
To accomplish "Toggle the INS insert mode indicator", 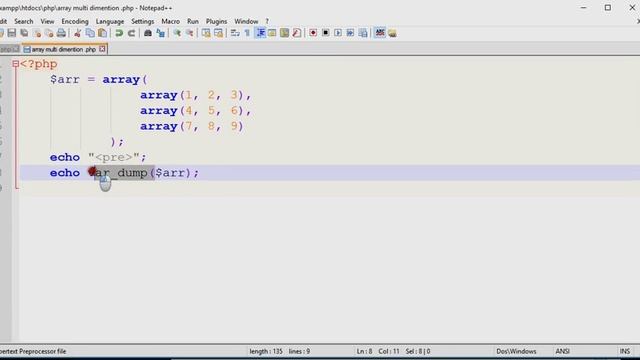I will pyautogui.click(x=625, y=351).
